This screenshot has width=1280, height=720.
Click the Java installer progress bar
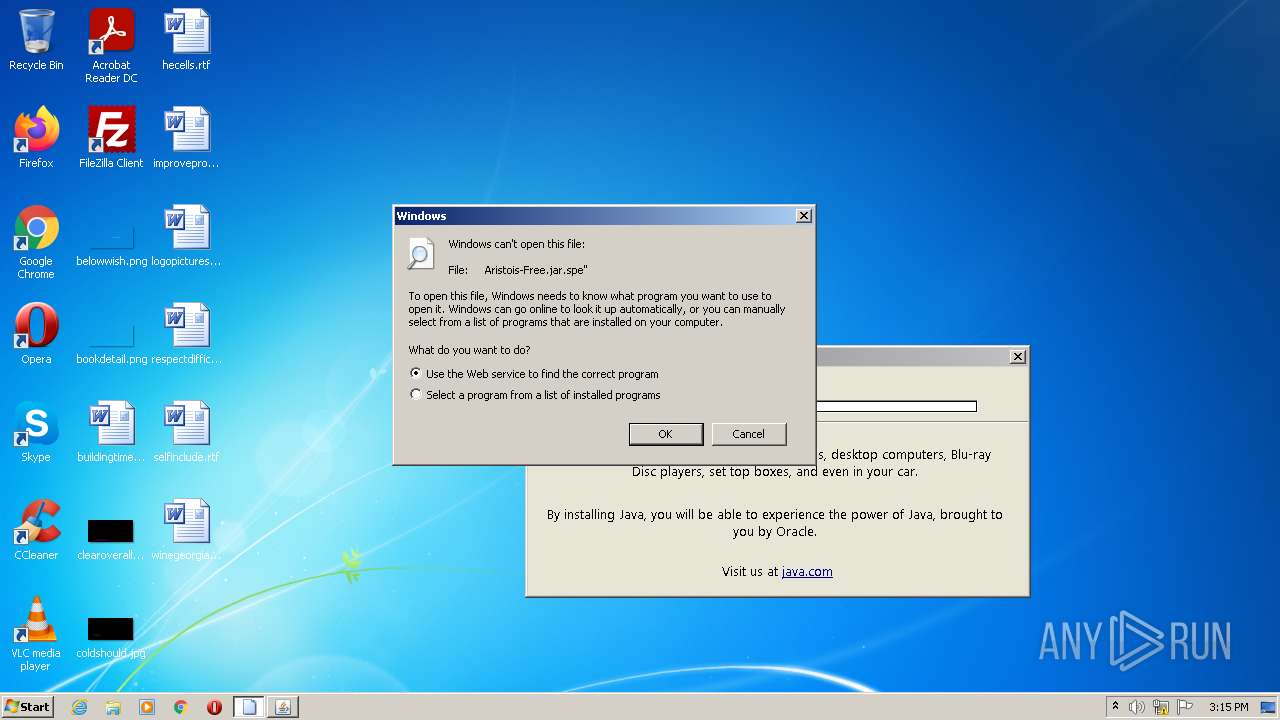(896, 406)
